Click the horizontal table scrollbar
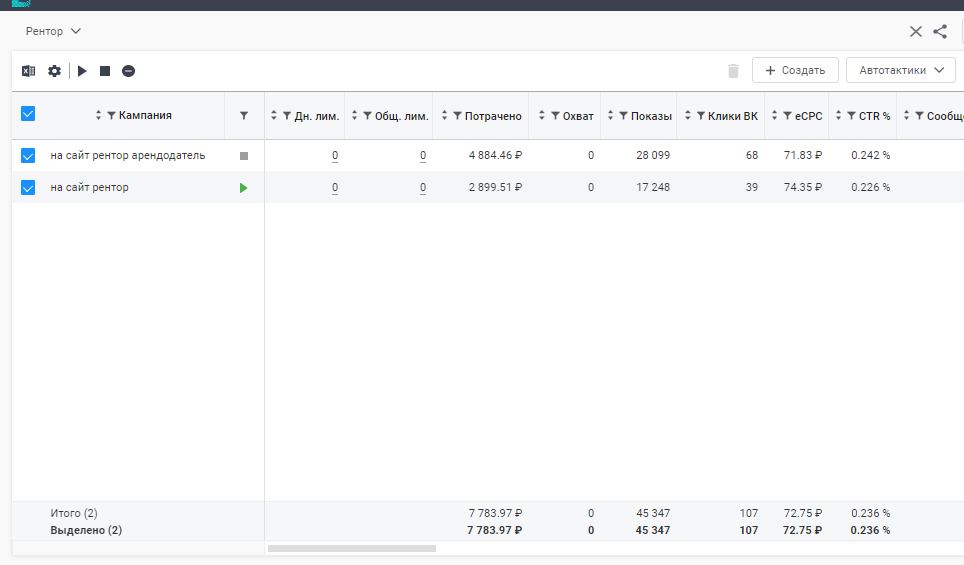Image resolution: width=964 pixels, height=565 pixels. 352,548
